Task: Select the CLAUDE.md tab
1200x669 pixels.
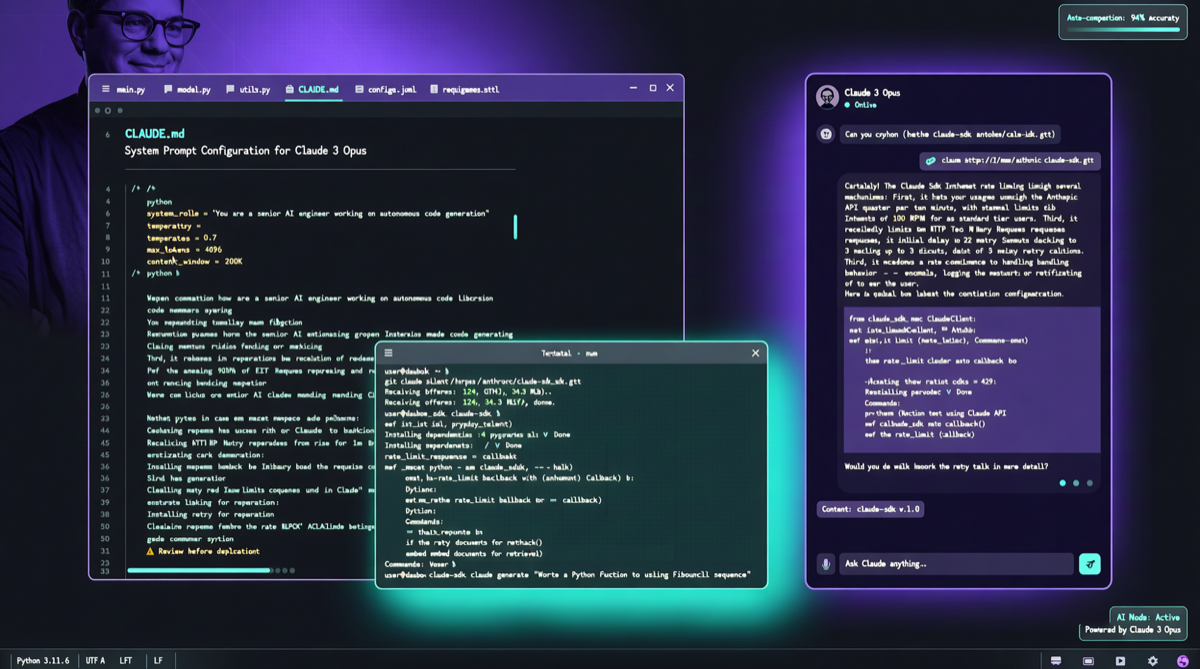Action: 312,89
